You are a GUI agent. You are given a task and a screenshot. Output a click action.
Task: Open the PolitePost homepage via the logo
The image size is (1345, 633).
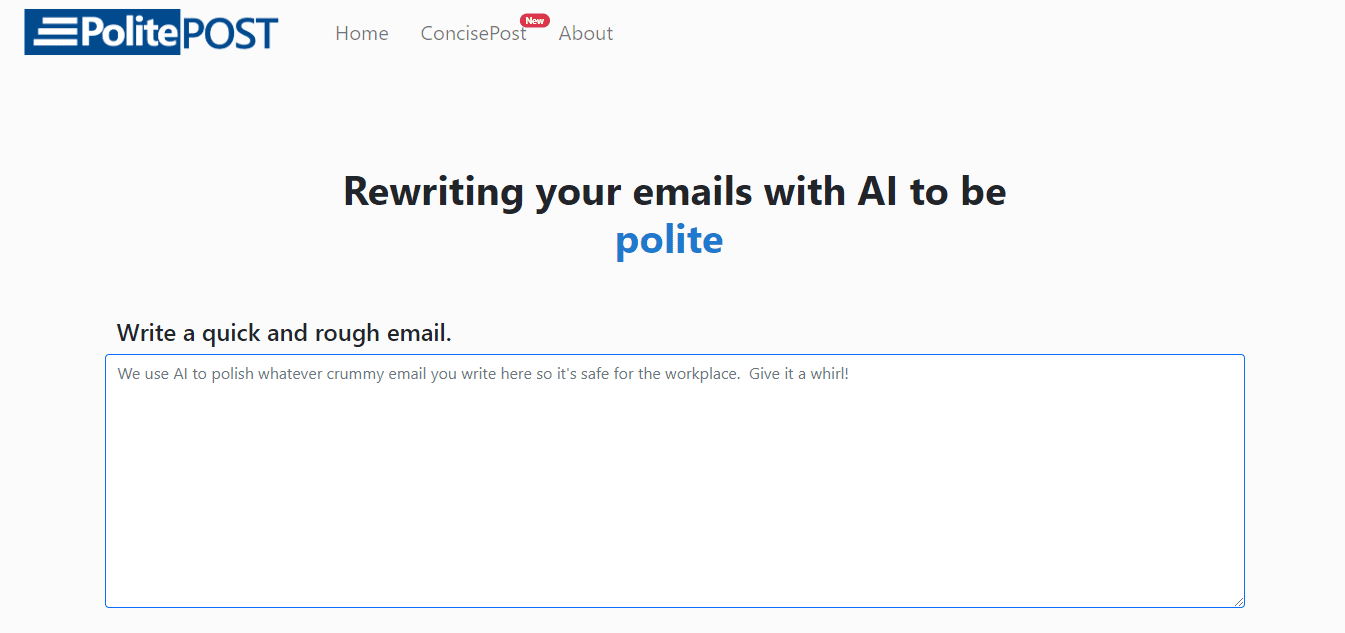[150, 32]
